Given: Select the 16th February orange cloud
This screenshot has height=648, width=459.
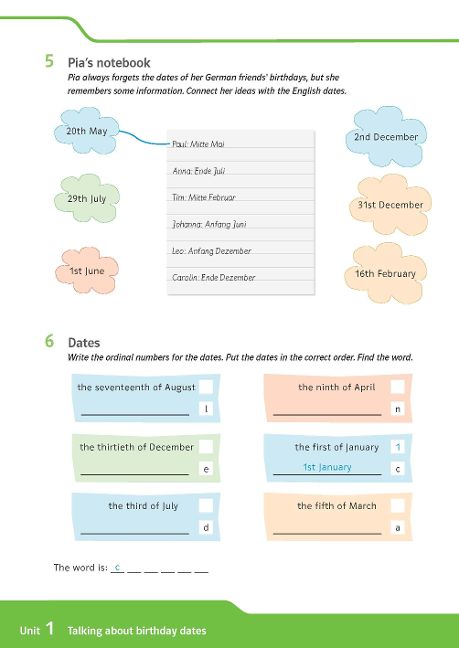Looking at the screenshot, I should [385, 273].
